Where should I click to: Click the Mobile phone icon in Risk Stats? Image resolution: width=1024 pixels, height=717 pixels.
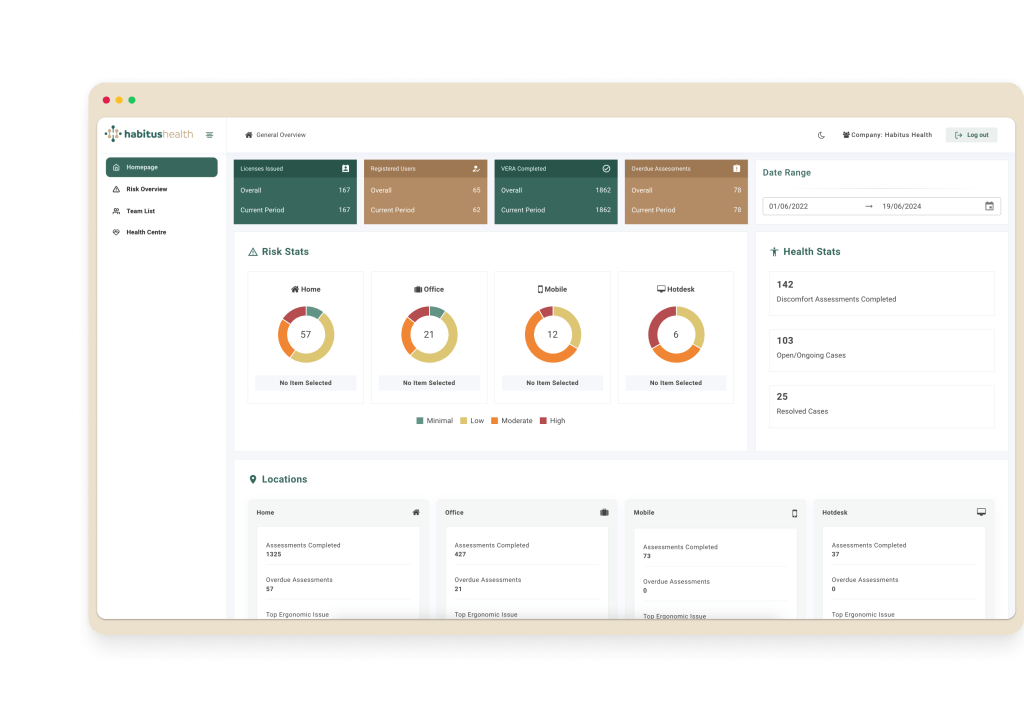point(540,289)
